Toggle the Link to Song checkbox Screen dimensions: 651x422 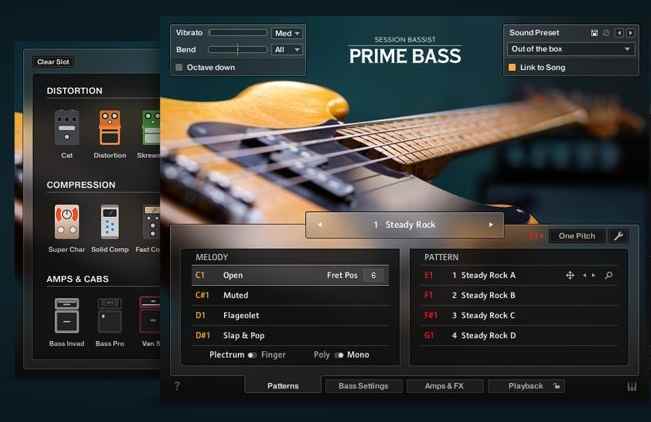coord(512,67)
